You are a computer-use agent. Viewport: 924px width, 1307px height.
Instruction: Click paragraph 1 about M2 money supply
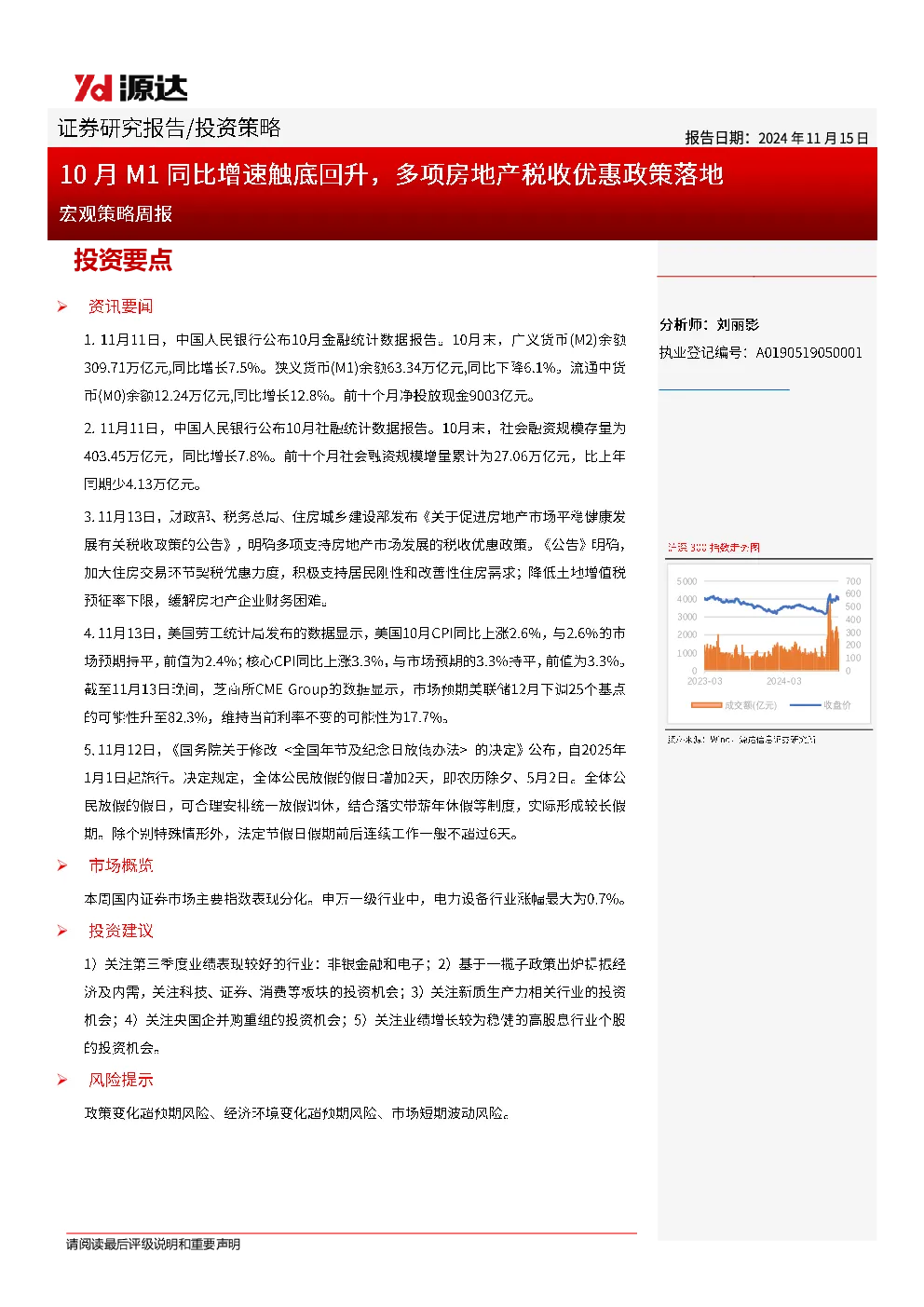point(355,367)
